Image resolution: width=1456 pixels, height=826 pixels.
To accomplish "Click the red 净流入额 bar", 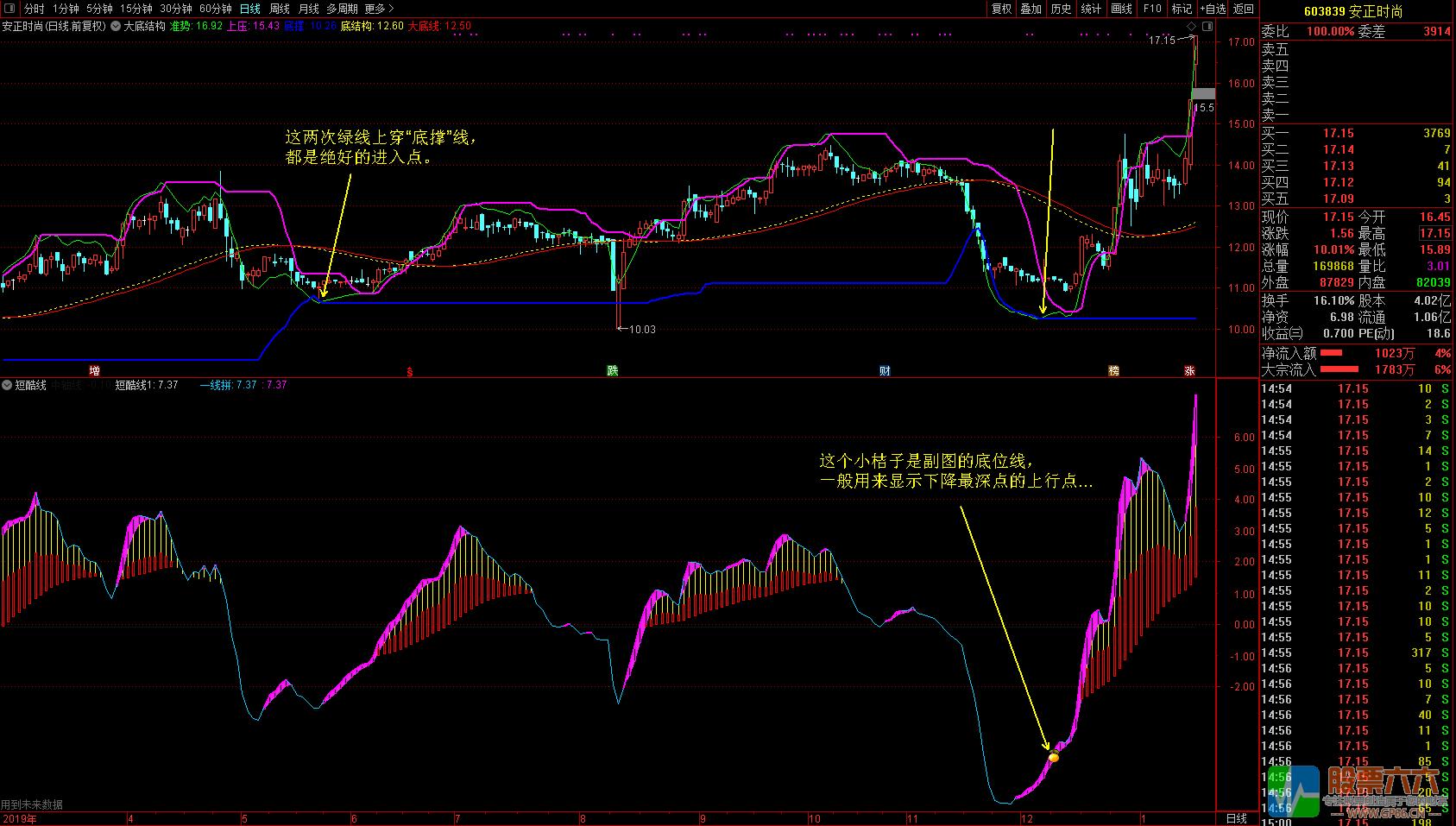I will point(1332,353).
